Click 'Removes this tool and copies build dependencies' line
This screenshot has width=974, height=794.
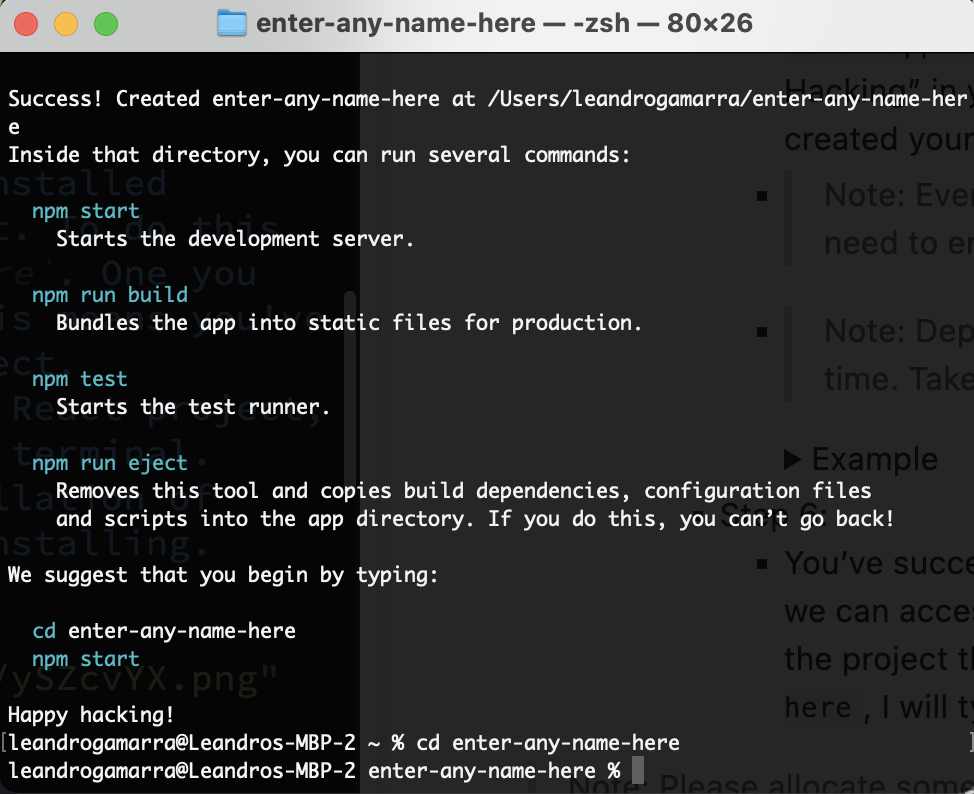pyautogui.click(x=463, y=491)
